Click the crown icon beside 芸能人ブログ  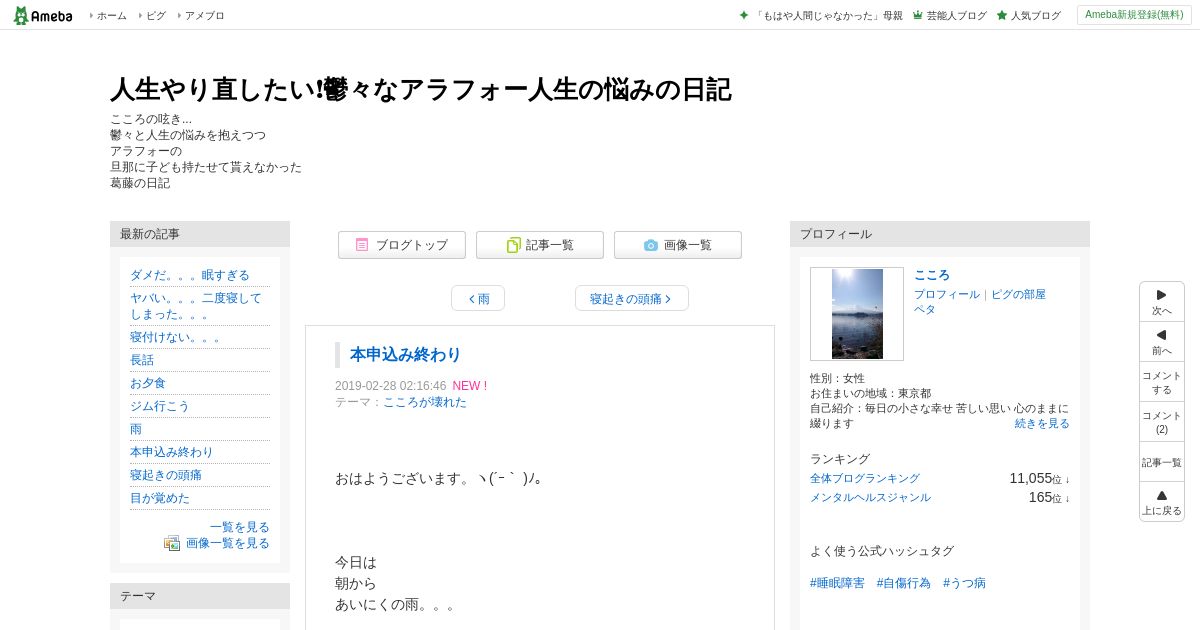[918, 16]
